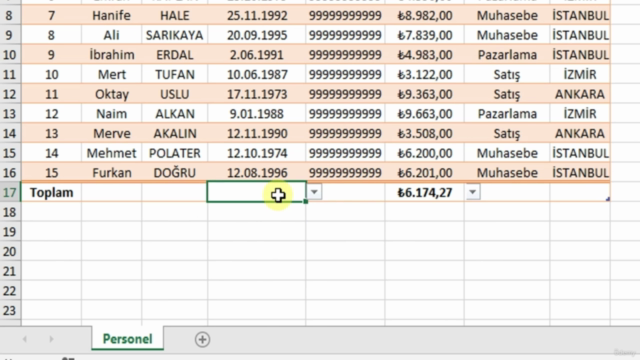Click name cell Oktay
The height and width of the screenshot is (360, 640).
point(111,94)
